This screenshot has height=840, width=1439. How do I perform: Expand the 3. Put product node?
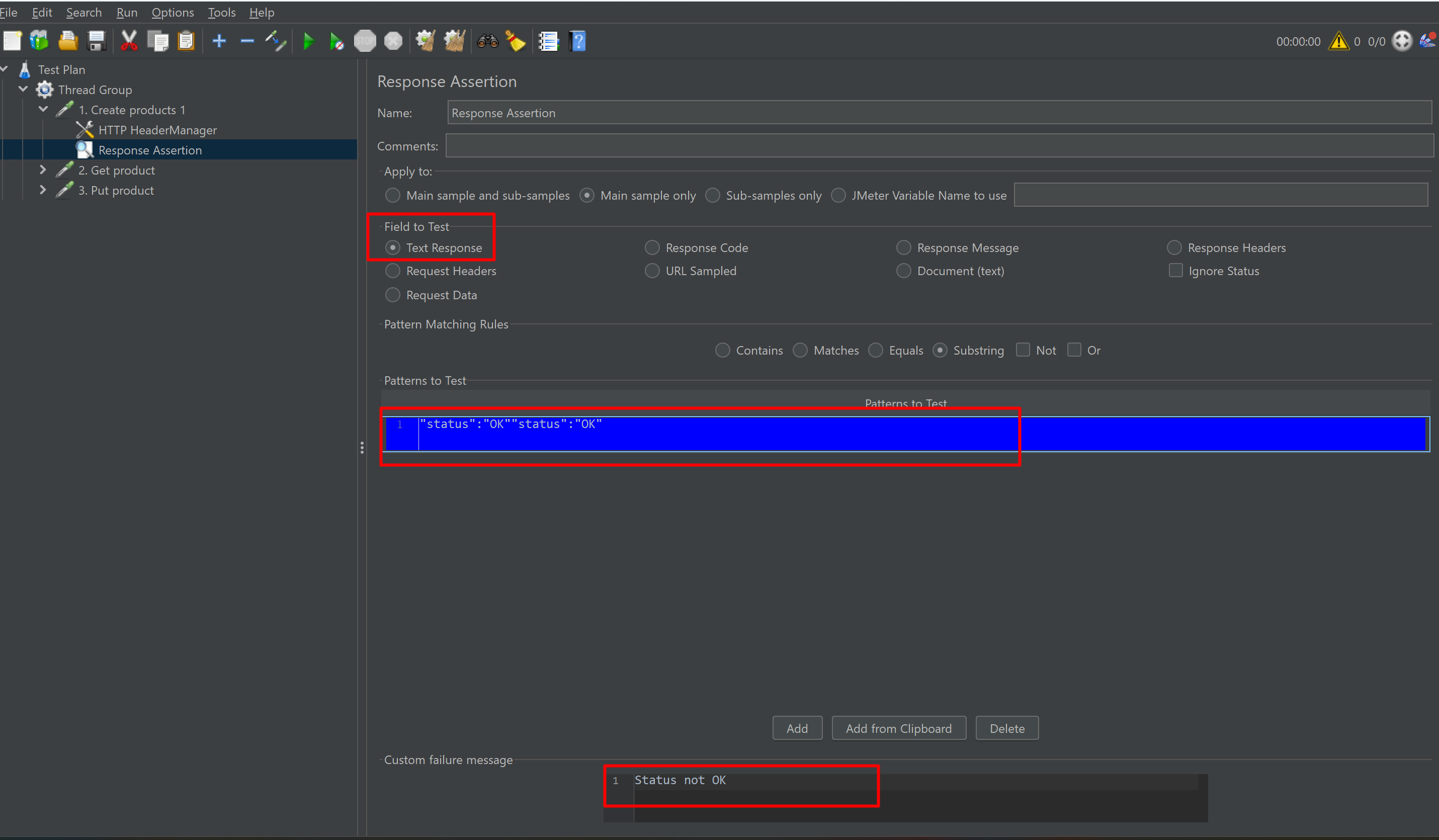coord(43,190)
